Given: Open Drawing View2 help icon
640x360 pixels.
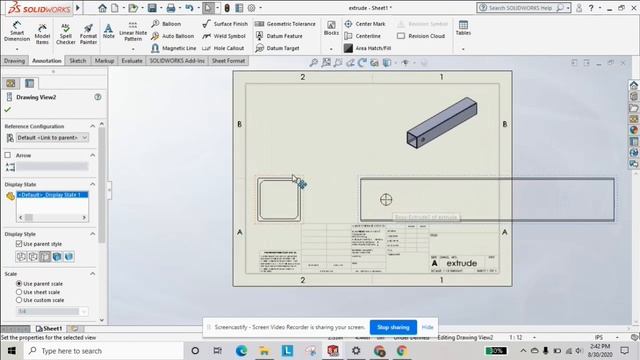Looking at the screenshot, I should click(98, 97).
